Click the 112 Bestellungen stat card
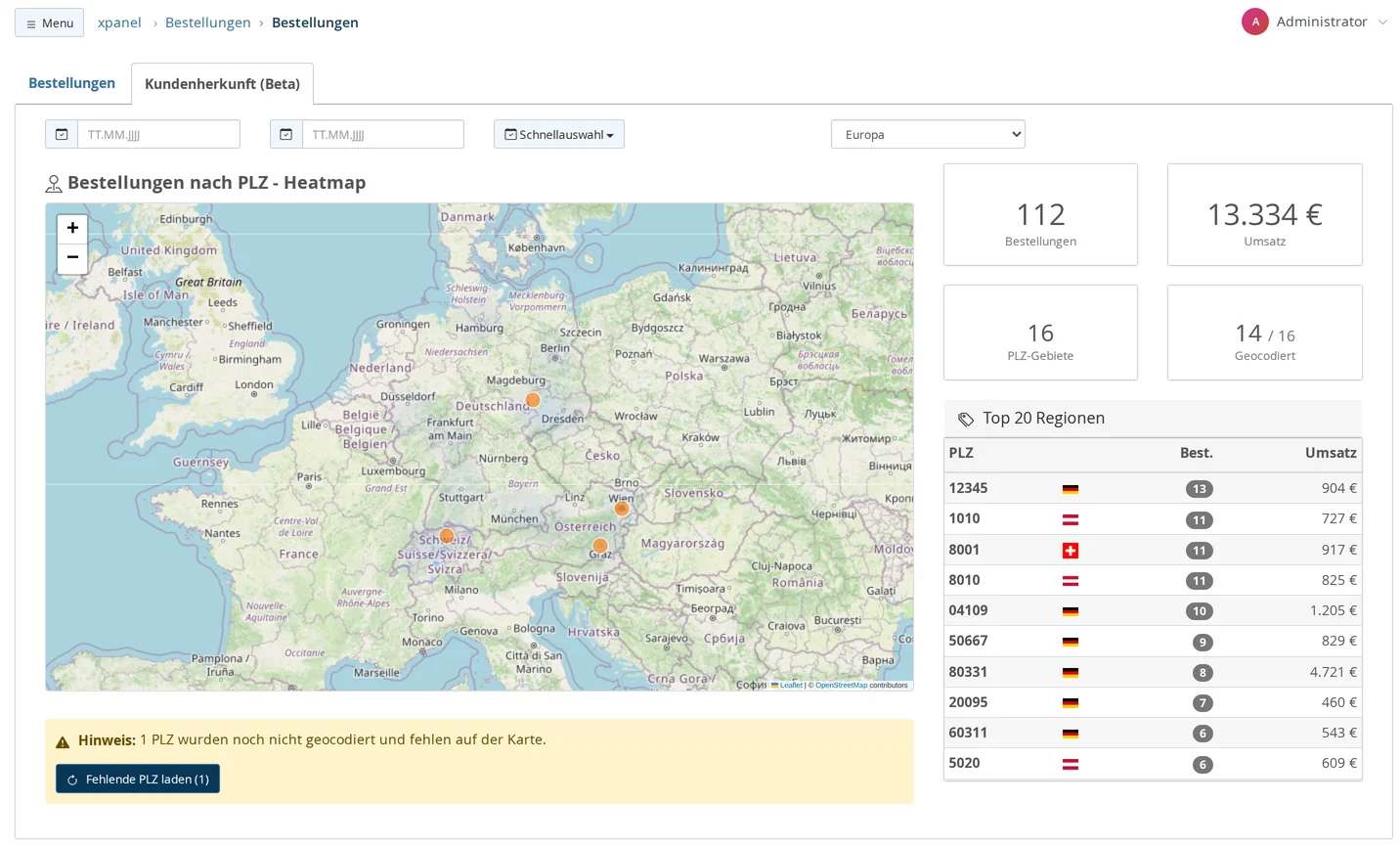The image size is (1400, 848). 1040,214
